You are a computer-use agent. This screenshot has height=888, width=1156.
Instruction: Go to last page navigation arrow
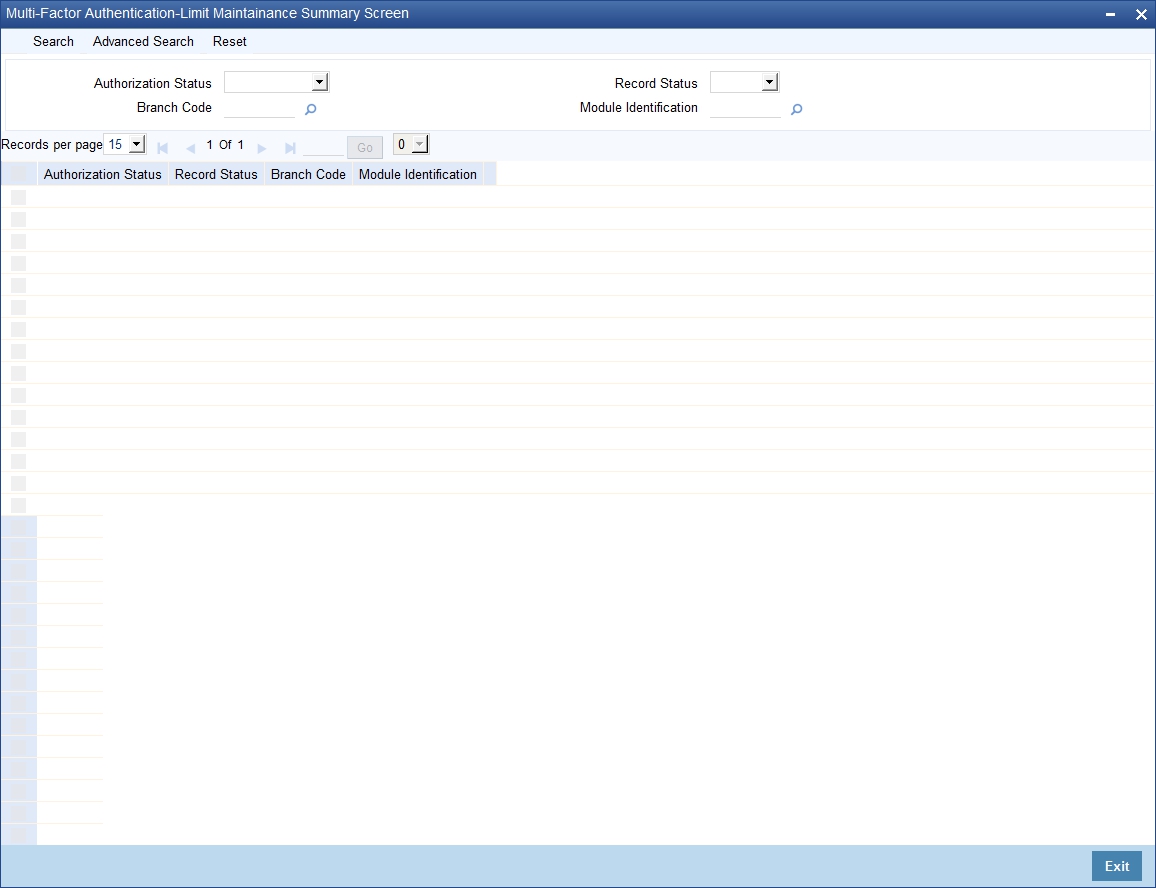click(x=290, y=148)
